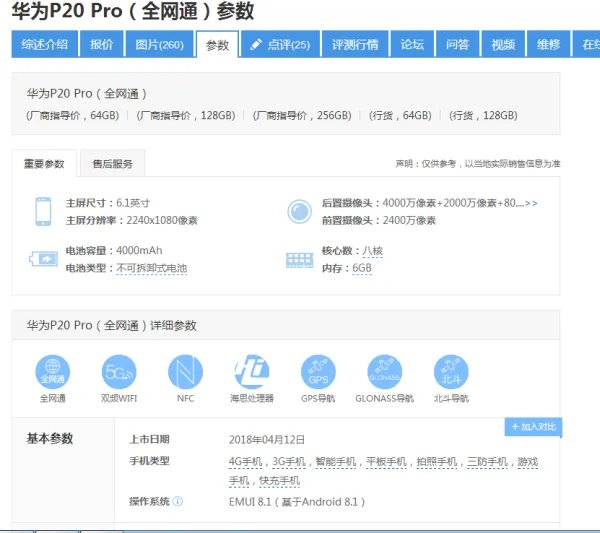Screen dimensions: 600x533
Task: Open the 综述介绍 tab
Action: 45,44
